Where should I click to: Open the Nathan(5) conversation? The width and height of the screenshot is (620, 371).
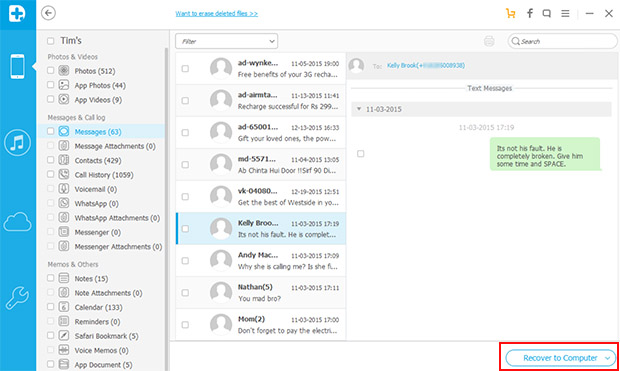pyautogui.click(x=261, y=293)
